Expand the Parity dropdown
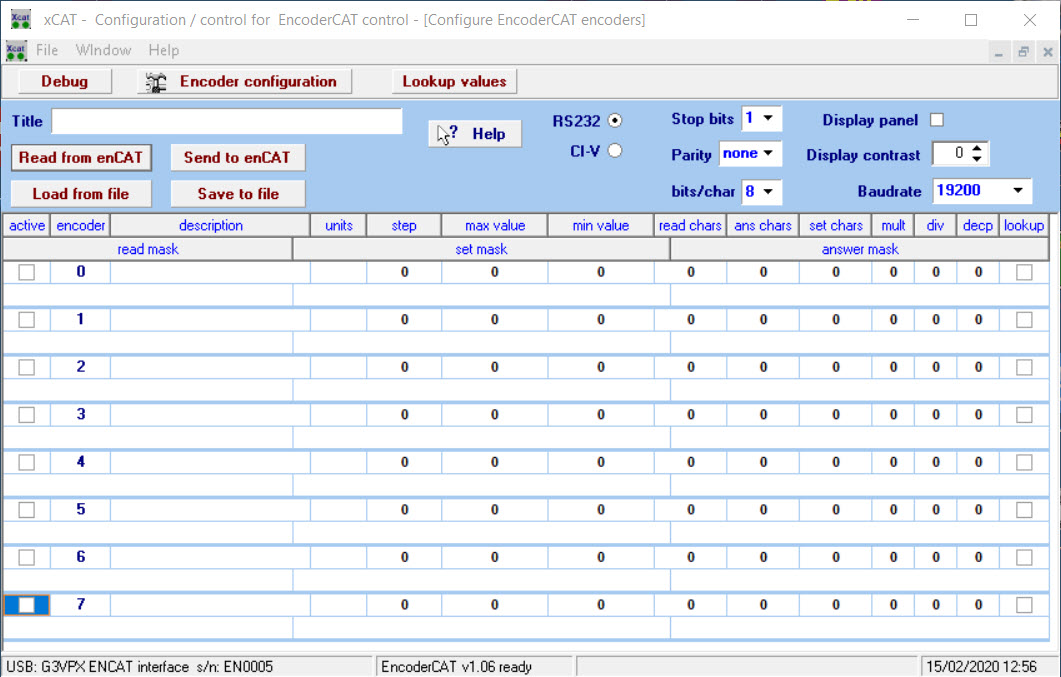This screenshot has height=677, width=1061. point(768,154)
